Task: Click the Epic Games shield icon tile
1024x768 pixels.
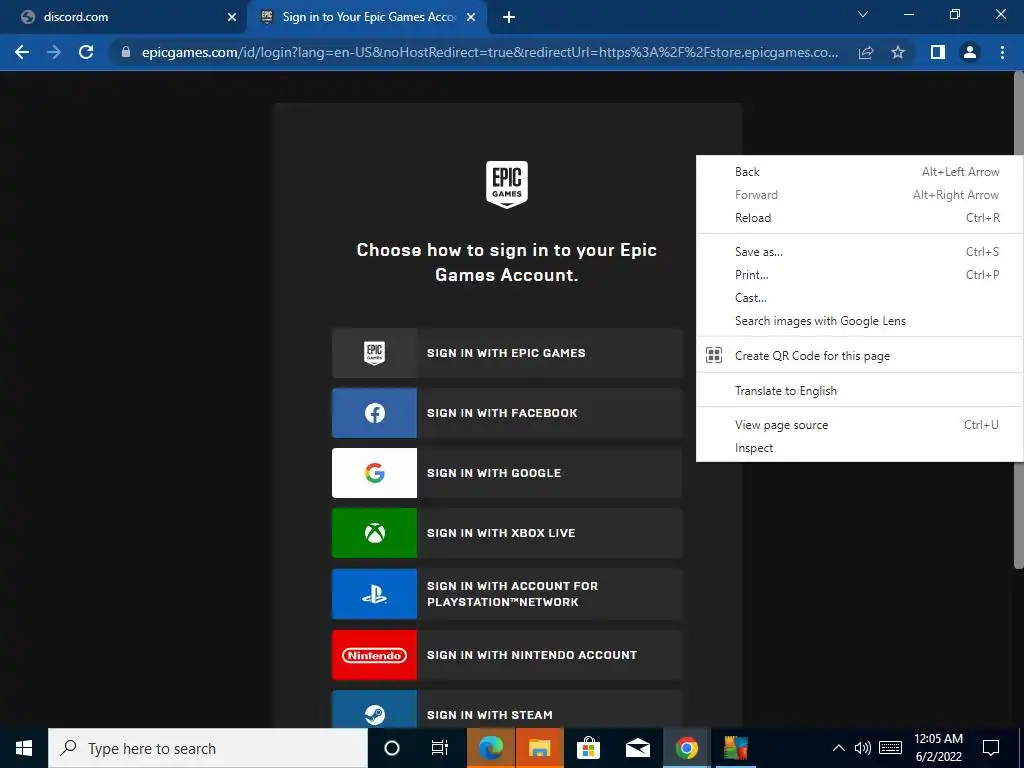Action: 374,353
